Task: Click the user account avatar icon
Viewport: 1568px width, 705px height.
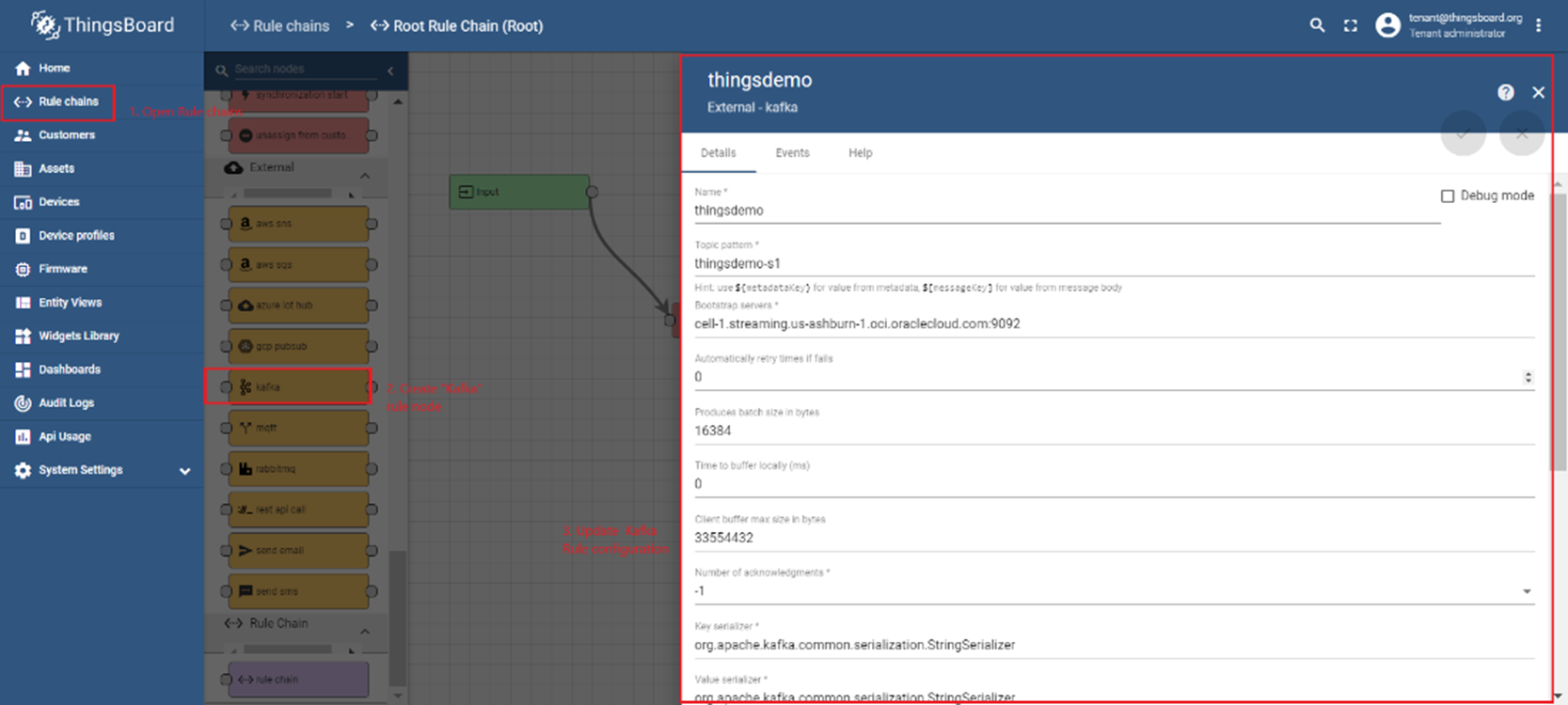Action: click(x=1387, y=25)
